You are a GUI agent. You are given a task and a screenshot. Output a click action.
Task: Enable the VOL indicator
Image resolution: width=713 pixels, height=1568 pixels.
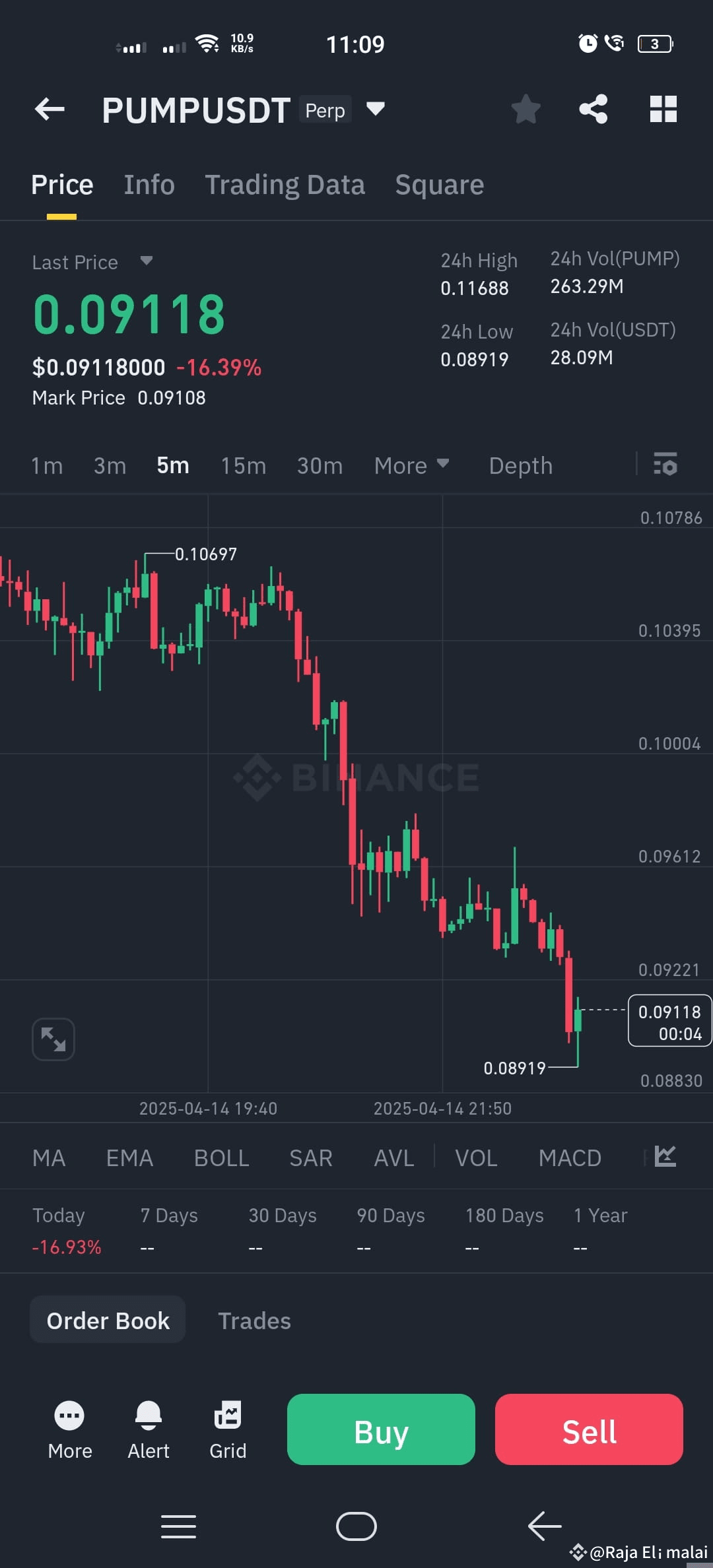pos(475,1158)
